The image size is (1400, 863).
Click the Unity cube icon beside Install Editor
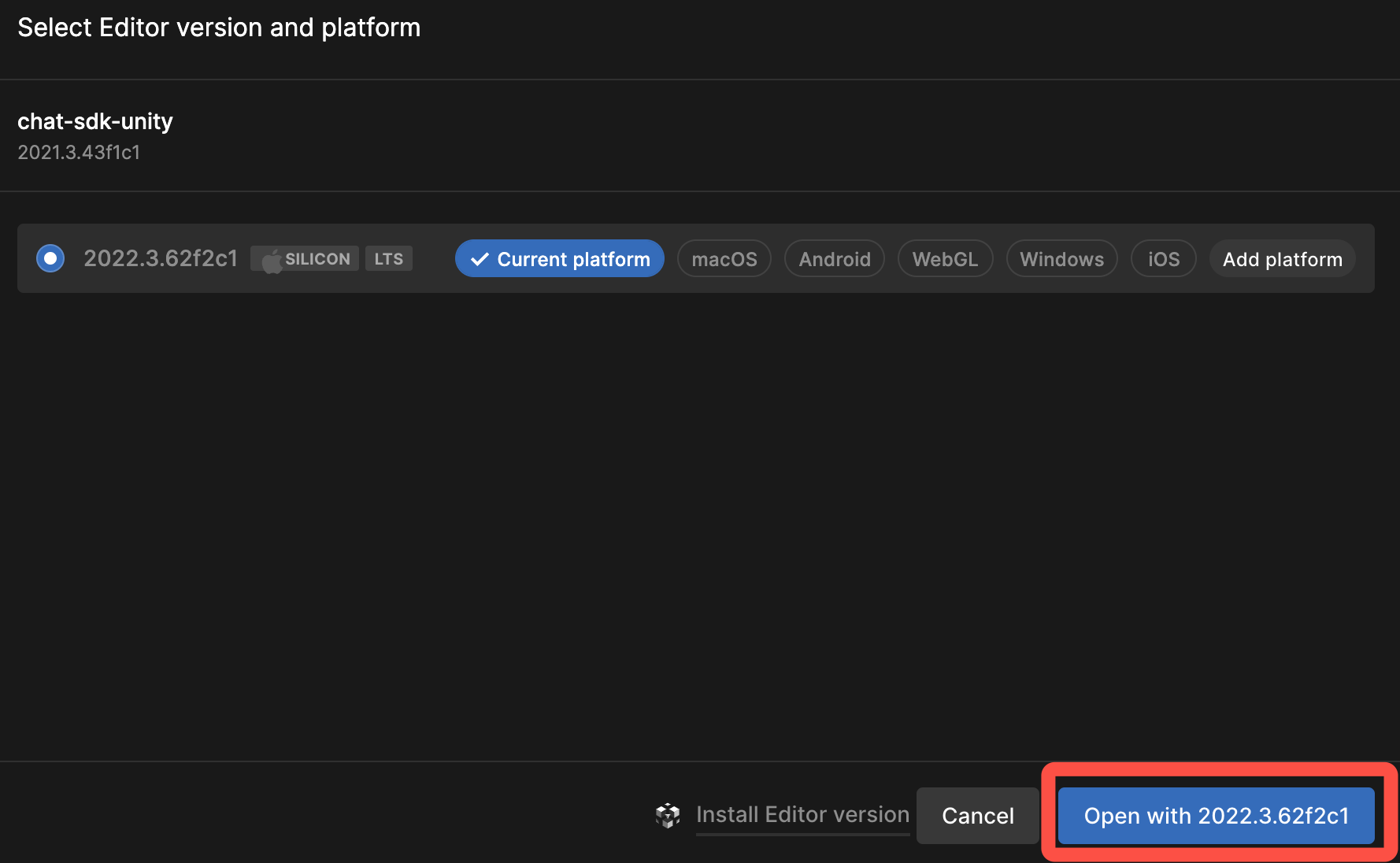[x=668, y=816]
